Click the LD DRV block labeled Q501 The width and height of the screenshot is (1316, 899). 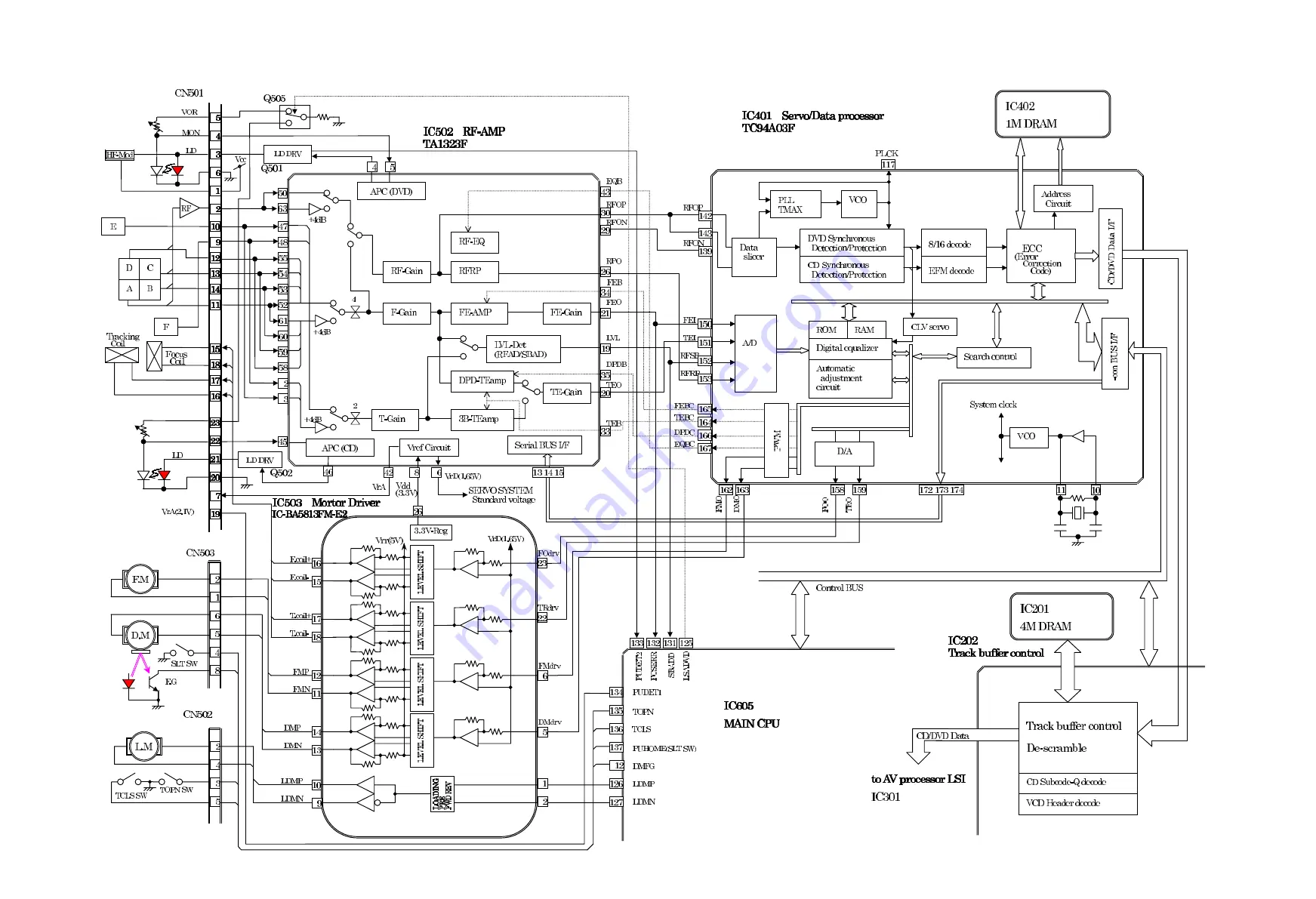click(287, 154)
